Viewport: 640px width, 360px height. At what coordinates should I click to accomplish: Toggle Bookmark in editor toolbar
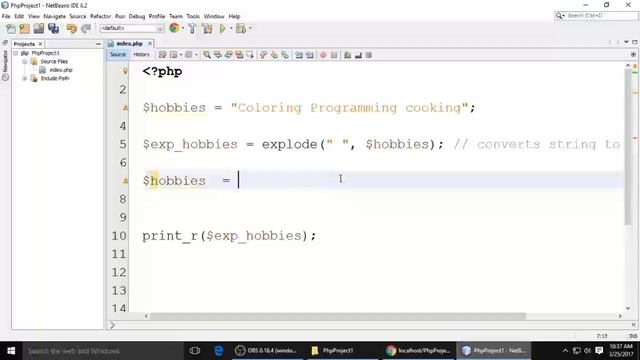click(x=285, y=55)
